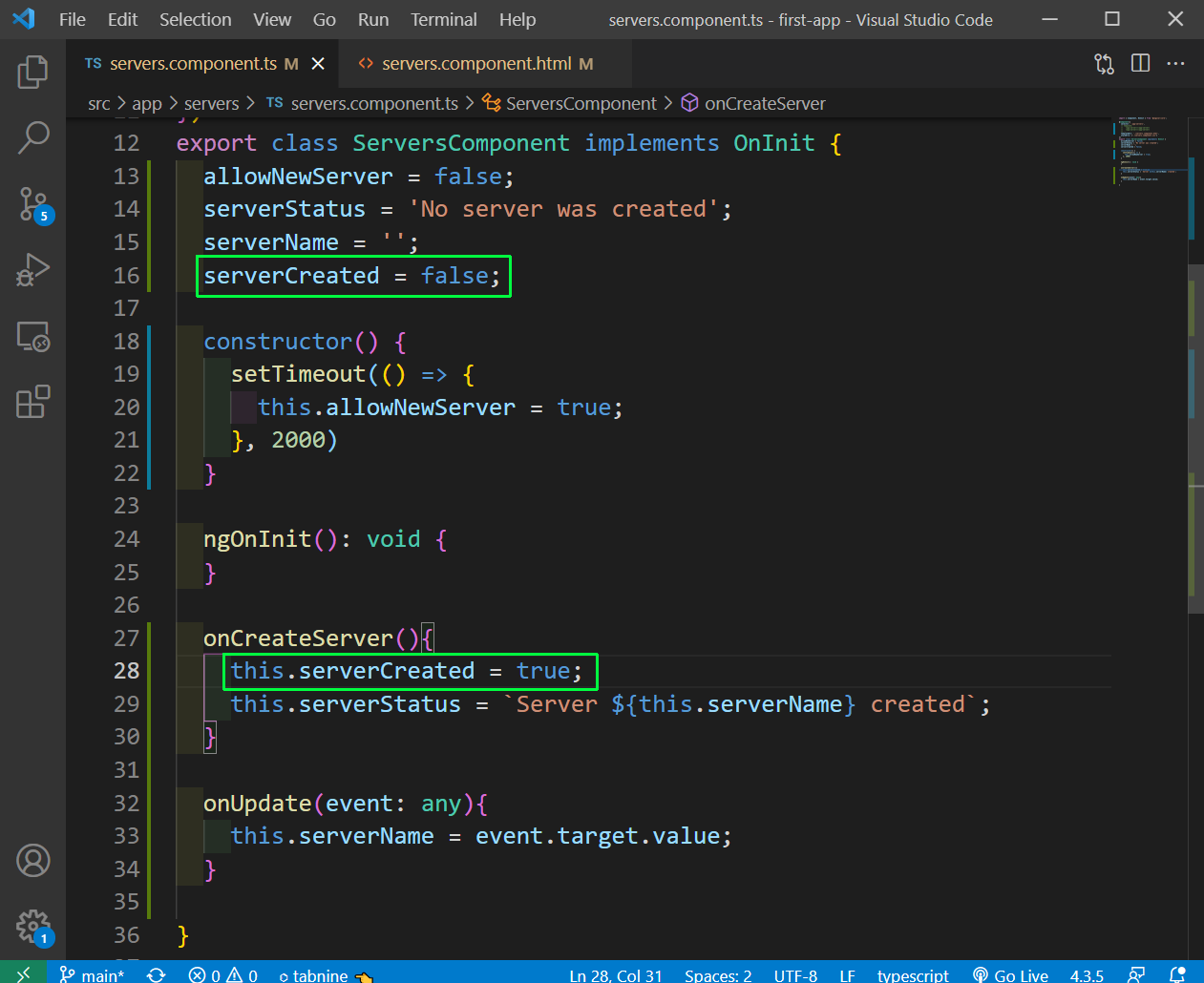
Task: Click Ln 28, Col 31 to go to line
Action: coord(616,974)
